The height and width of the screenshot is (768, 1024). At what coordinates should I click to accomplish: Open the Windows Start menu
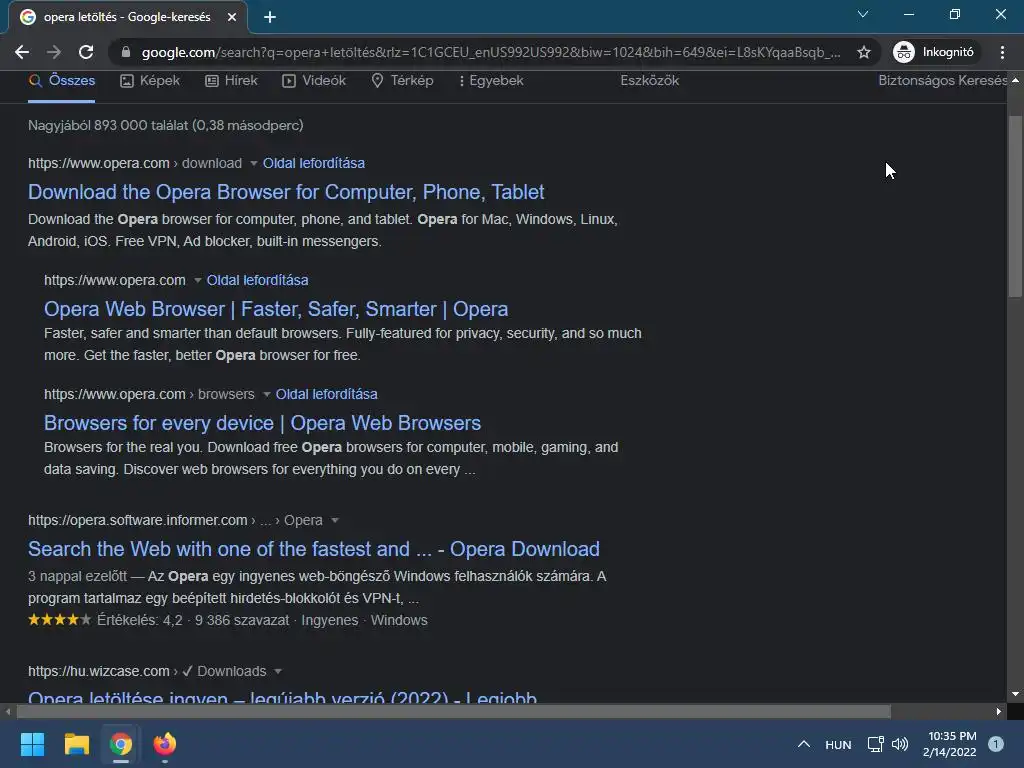coord(32,744)
